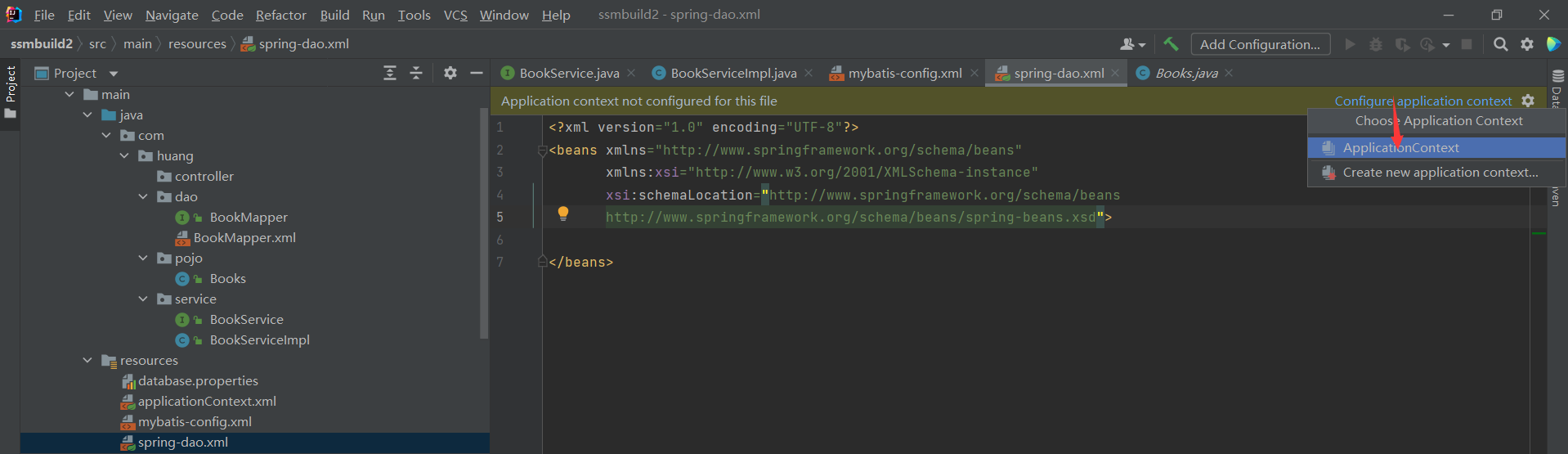Close the Books.java tab
The height and width of the screenshot is (454, 1568).
point(1229,73)
